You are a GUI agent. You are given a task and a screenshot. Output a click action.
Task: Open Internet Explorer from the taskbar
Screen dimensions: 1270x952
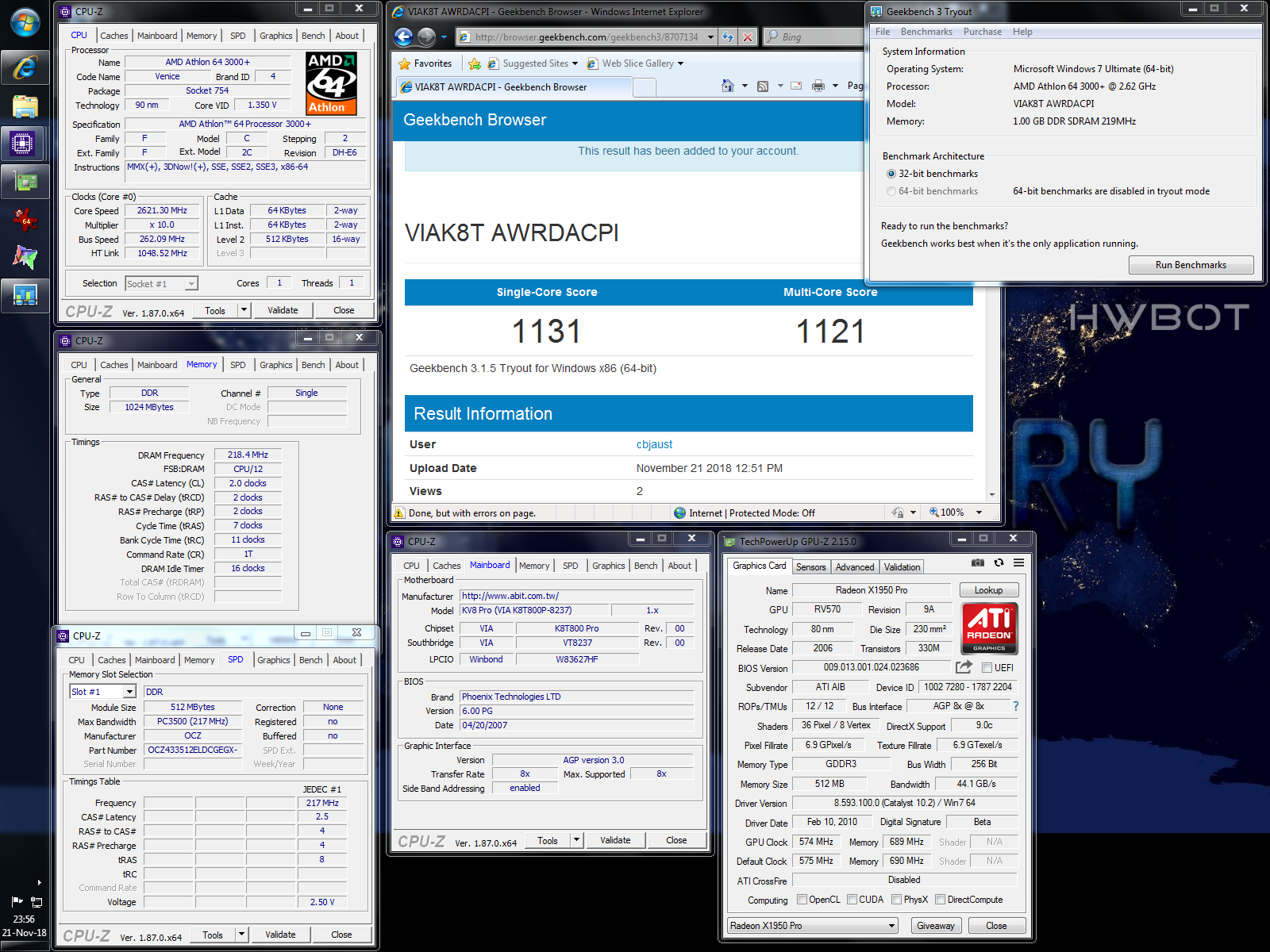(x=25, y=67)
